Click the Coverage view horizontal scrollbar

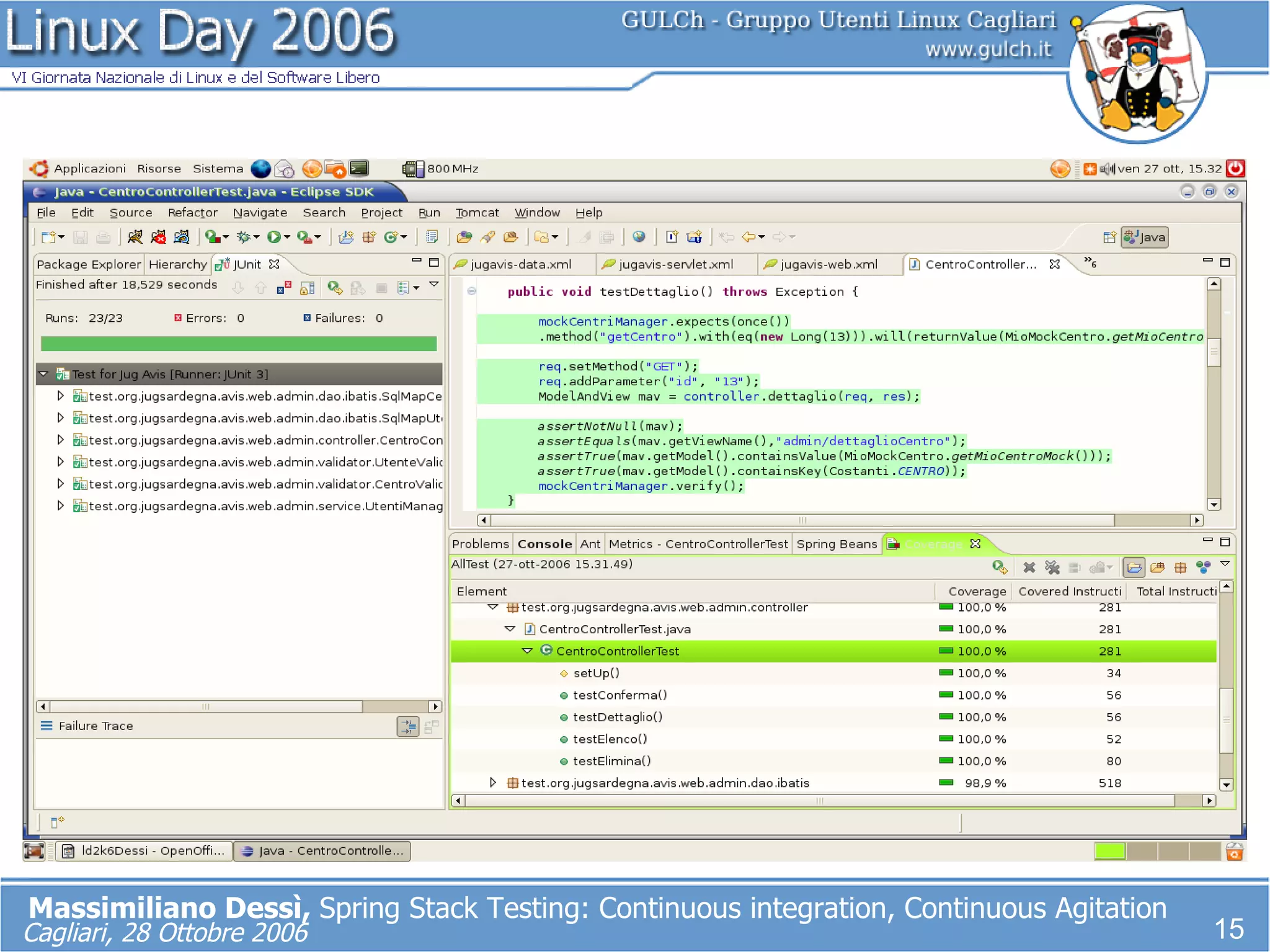[x=819, y=801]
